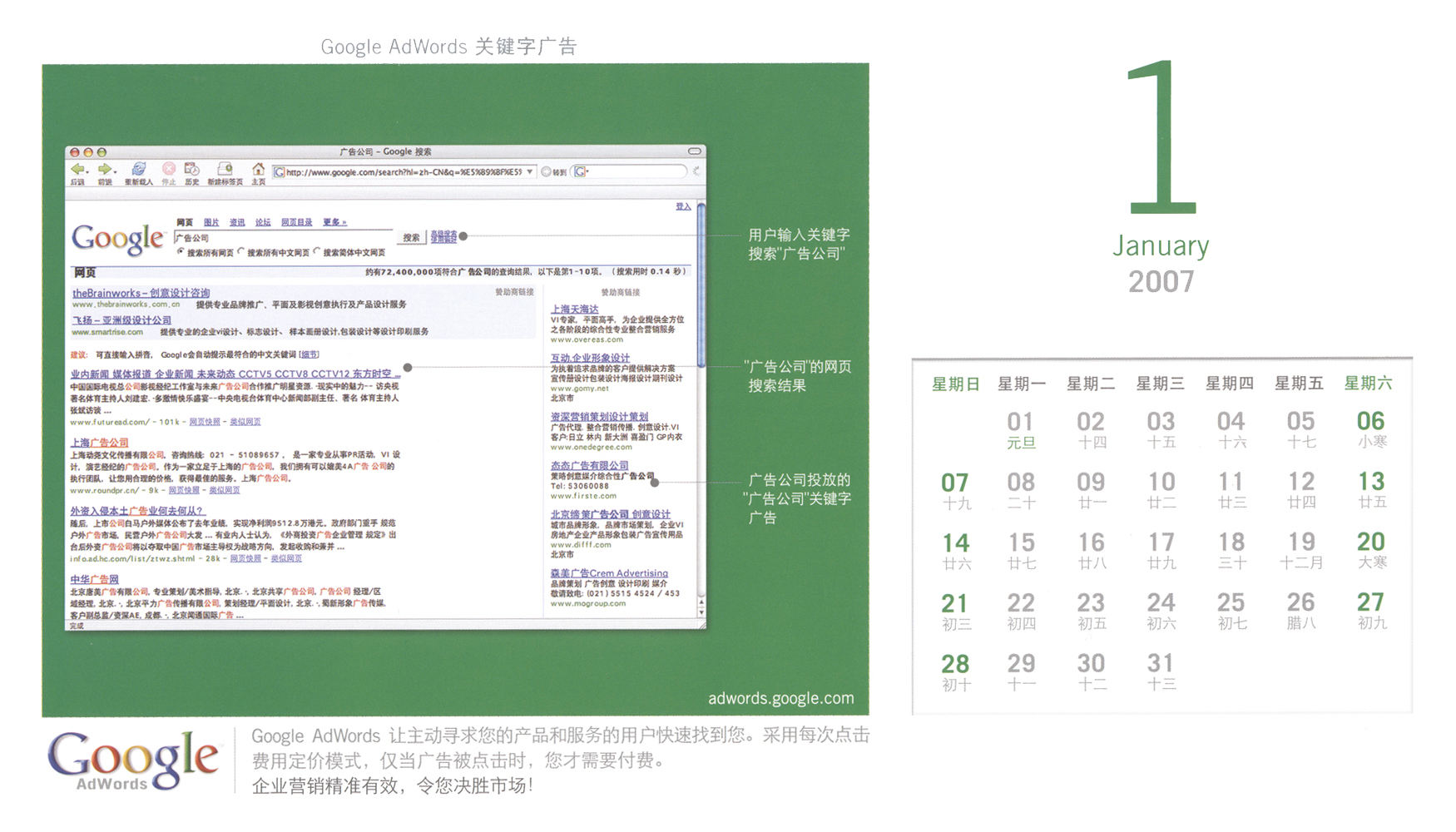The height and width of the screenshot is (832, 1456).
Task: Open the 高级搜索 link
Action: pyautogui.click(x=443, y=234)
